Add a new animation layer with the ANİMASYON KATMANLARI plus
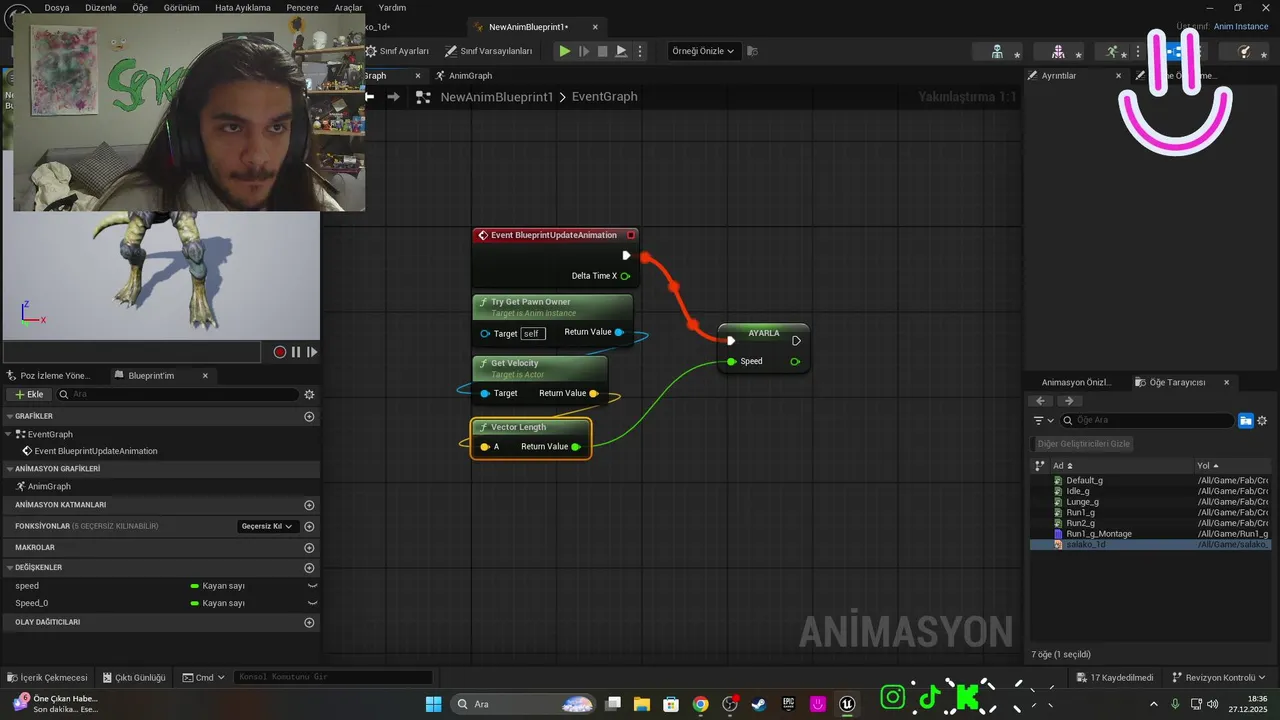Viewport: 1280px width, 720px height. pyautogui.click(x=309, y=505)
